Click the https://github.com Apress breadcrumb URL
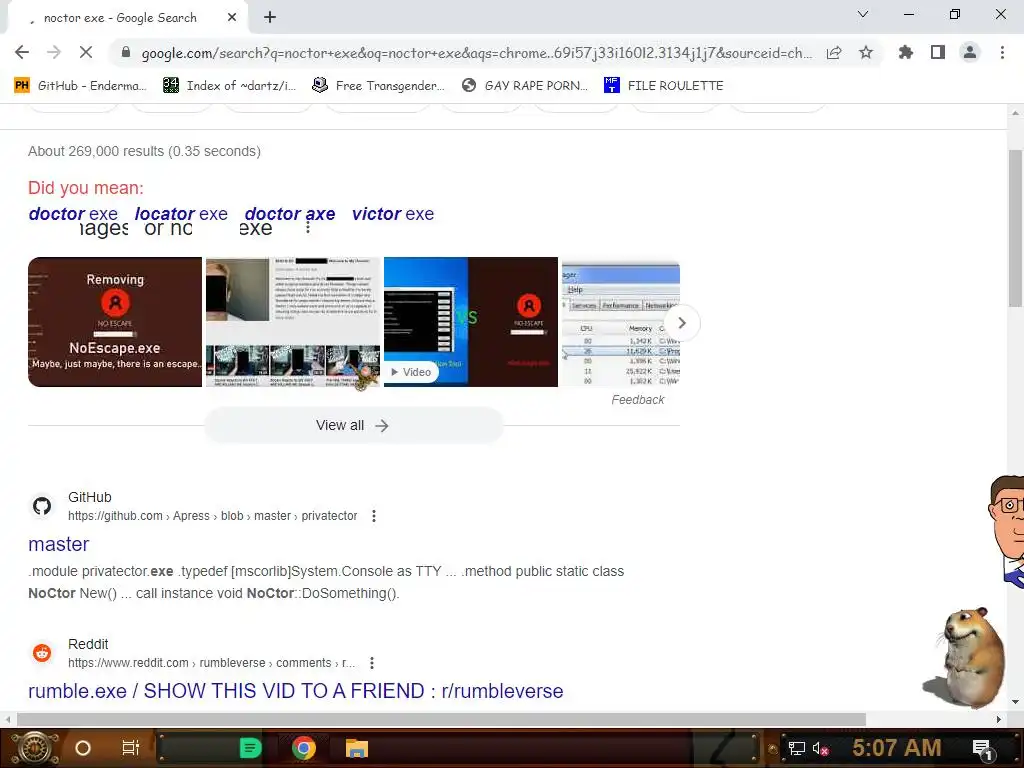1024x768 pixels. (212, 516)
